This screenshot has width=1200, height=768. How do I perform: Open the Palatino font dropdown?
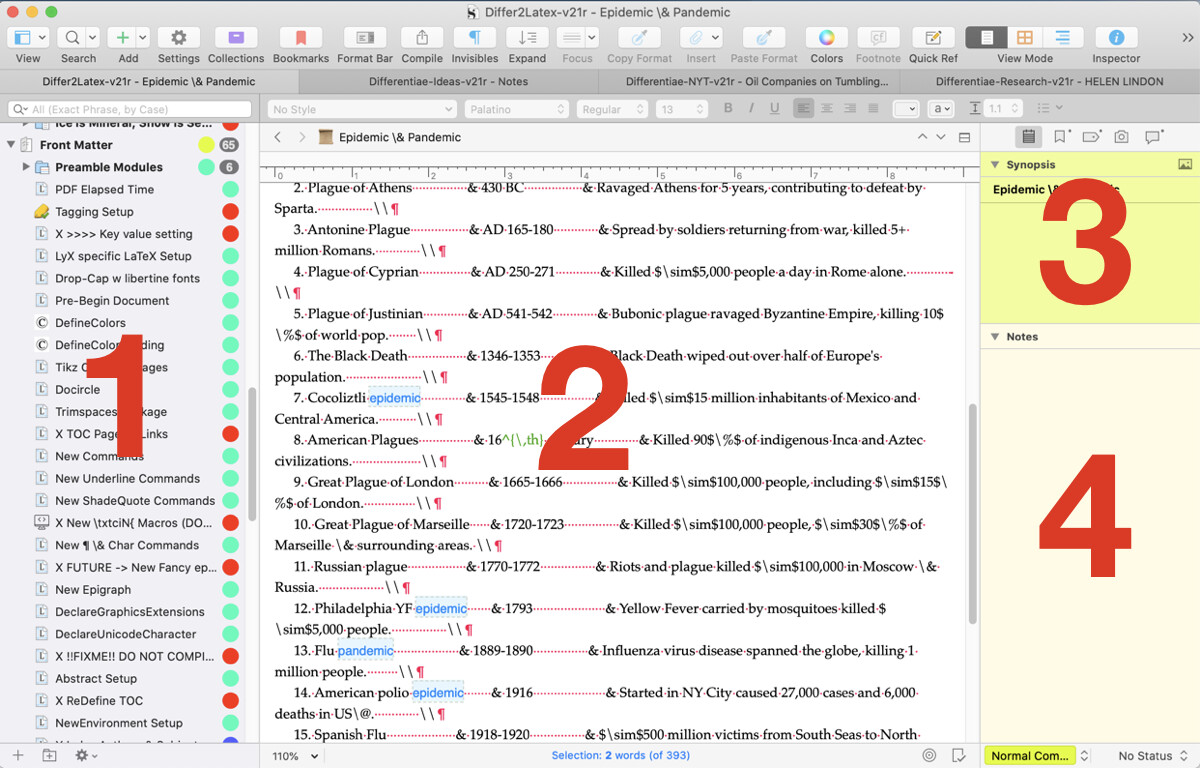coord(516,109)
